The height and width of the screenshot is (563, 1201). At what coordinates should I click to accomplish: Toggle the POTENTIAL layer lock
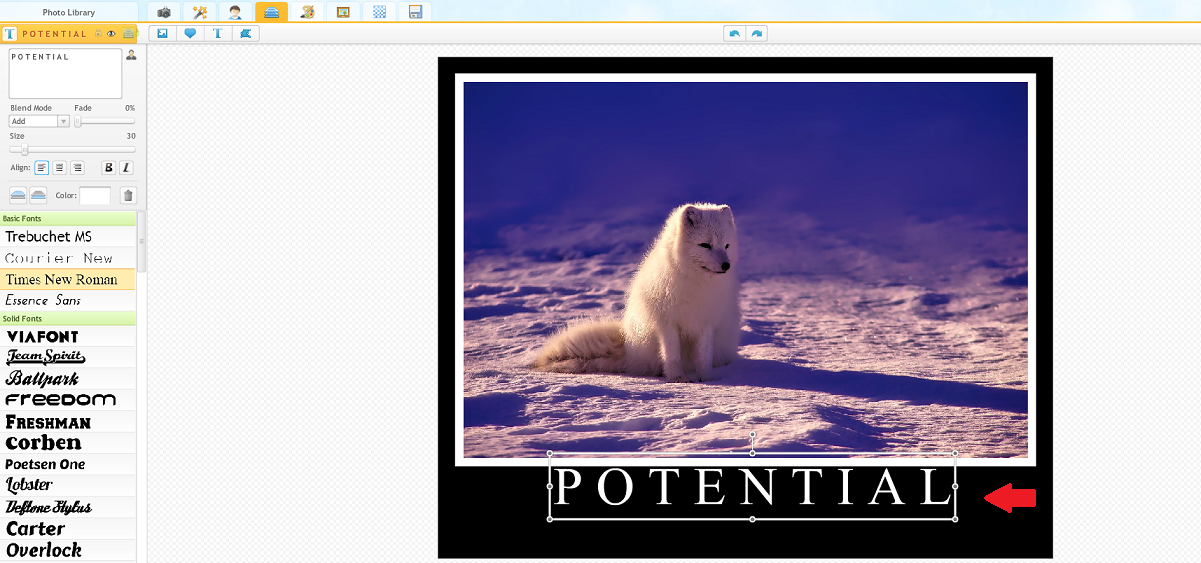[98, 34]
